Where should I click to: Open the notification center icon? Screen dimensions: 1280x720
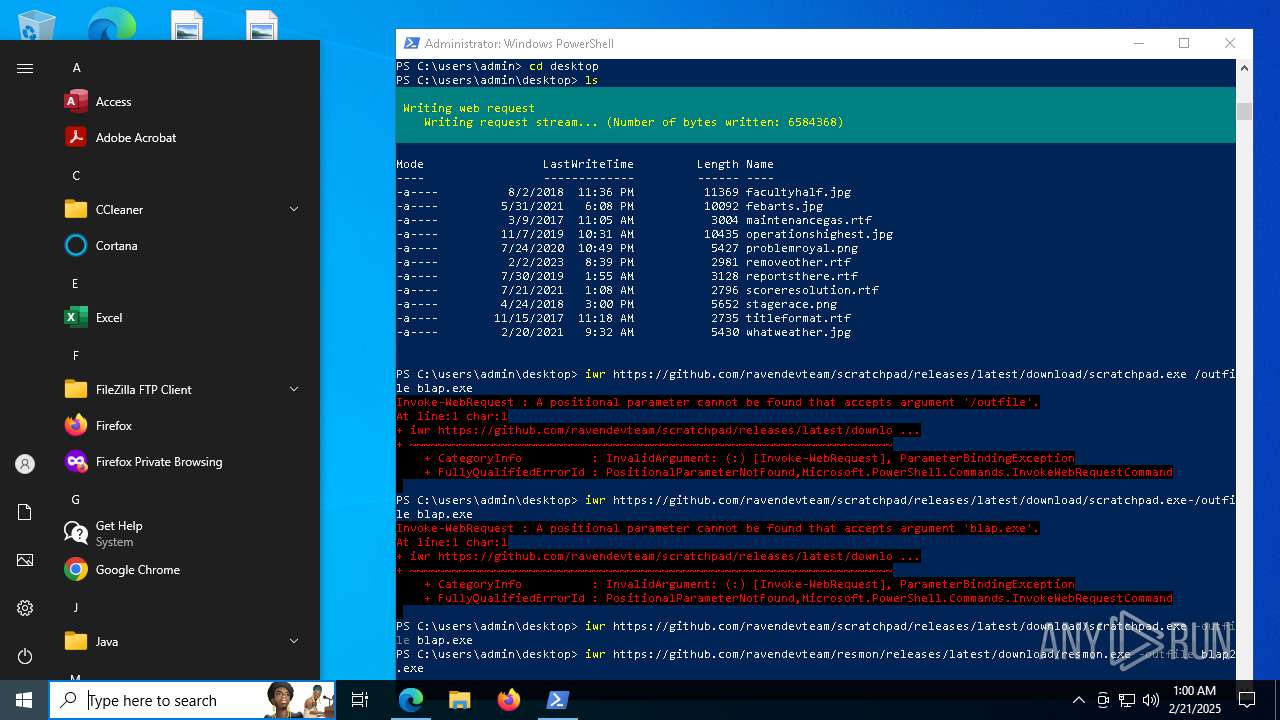tap(1247, 700)
